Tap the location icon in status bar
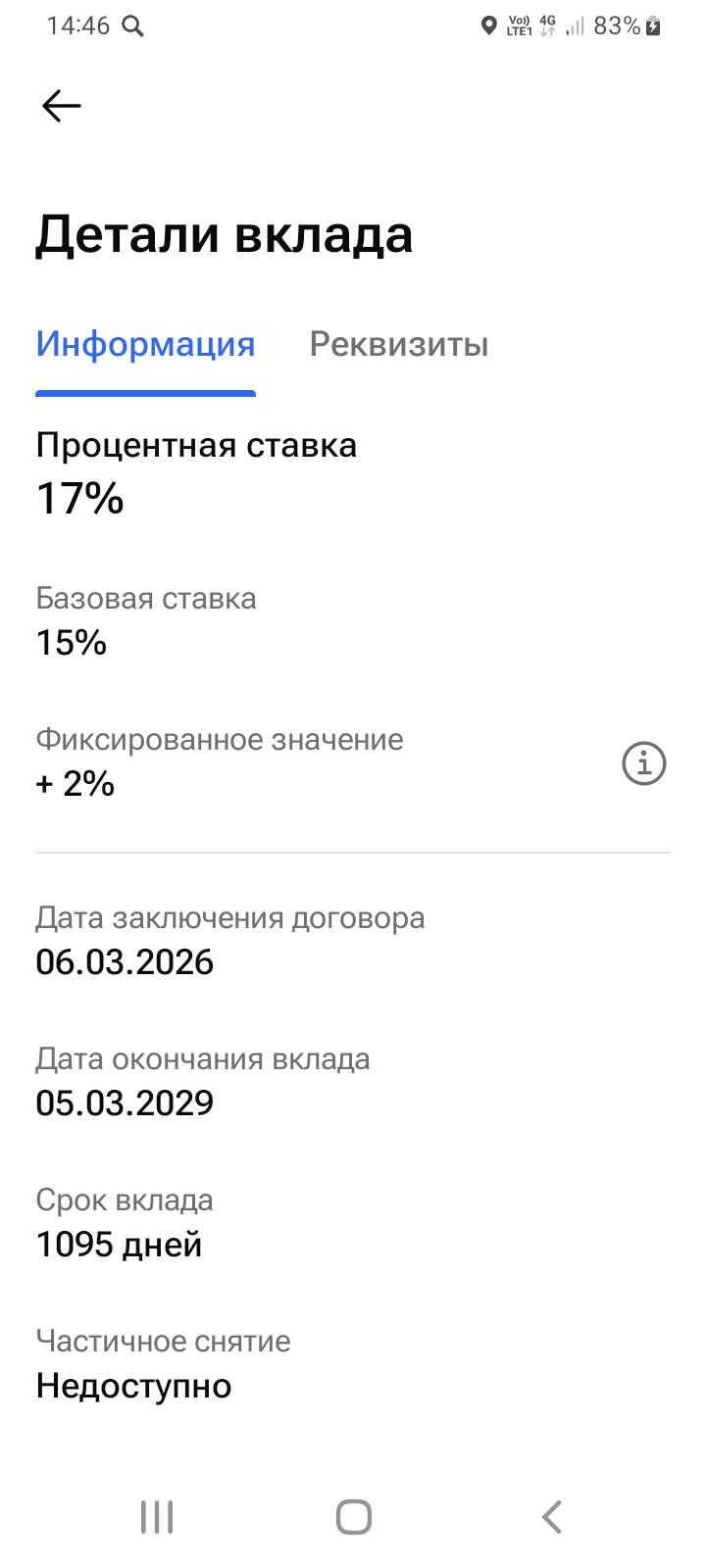Image resolution: width=706 pixels, height=1568 pixels. (488, 26)
